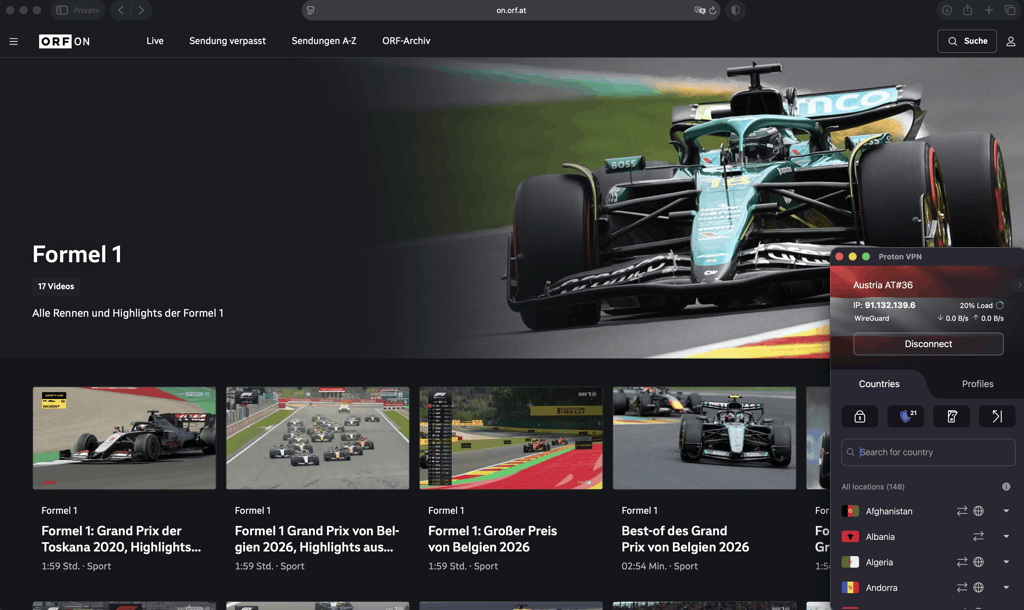Image resolution: width=1024 pixels, height=610 pixels.
Task: Click the Albania flag in Proton VPN
Action: click(850, 536)
